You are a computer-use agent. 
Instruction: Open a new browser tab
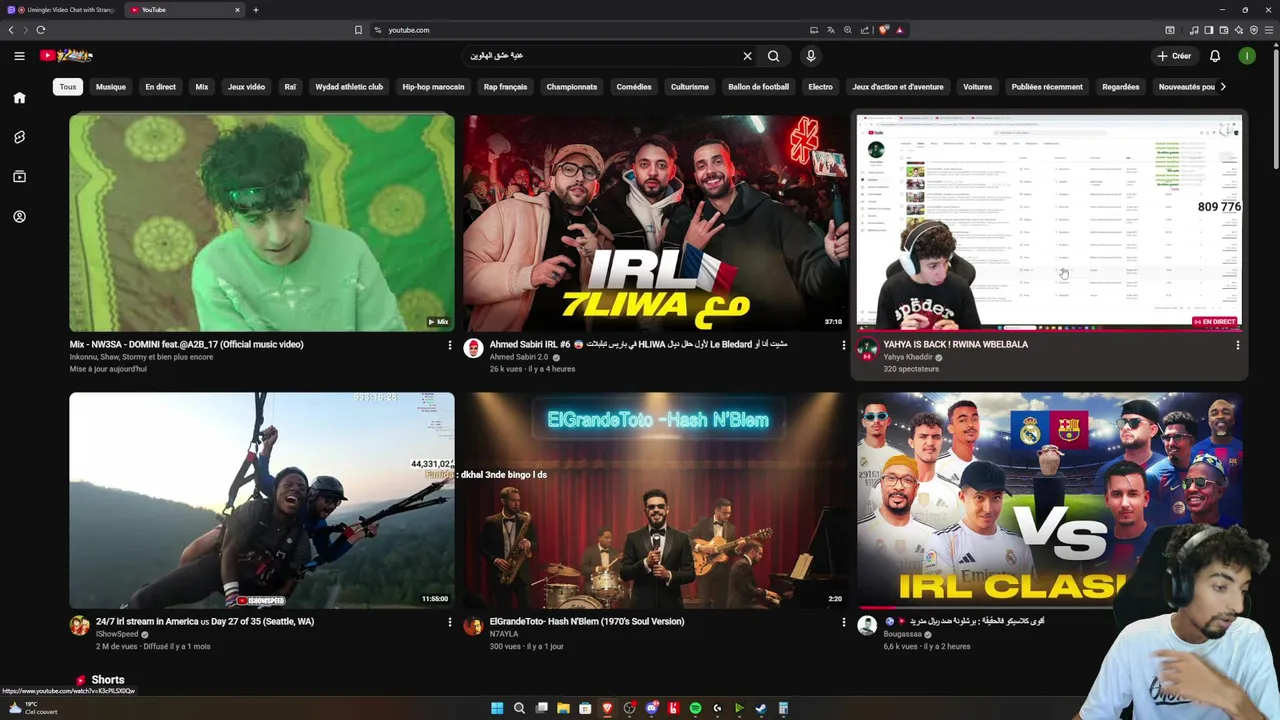coord(256,10)
